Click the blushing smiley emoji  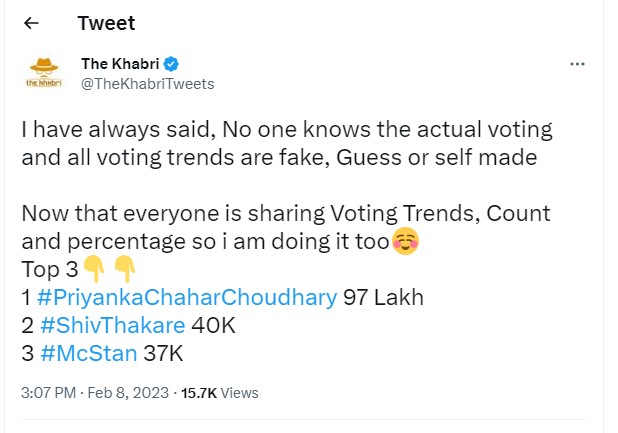point(405,242)
